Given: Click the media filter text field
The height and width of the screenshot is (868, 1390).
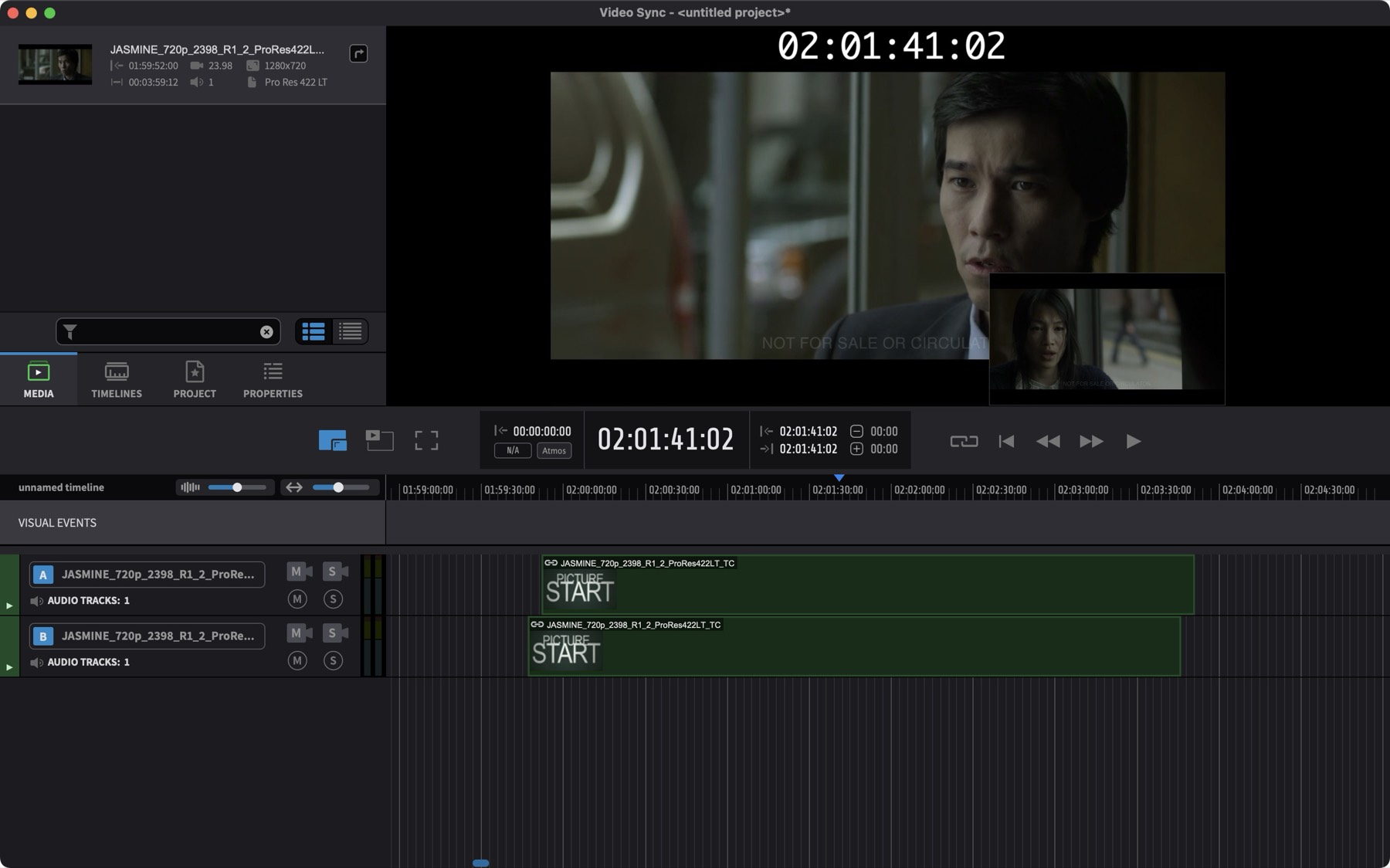Looking at the screenshot, I should [168, 332].
